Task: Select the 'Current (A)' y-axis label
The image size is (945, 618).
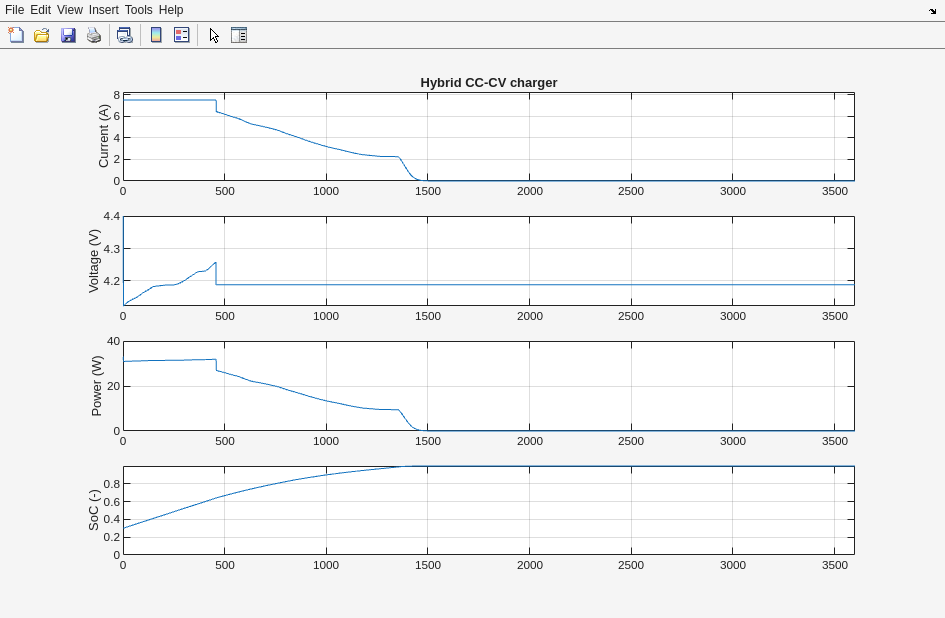Action: pyautogui.click(x=103, y=136)
